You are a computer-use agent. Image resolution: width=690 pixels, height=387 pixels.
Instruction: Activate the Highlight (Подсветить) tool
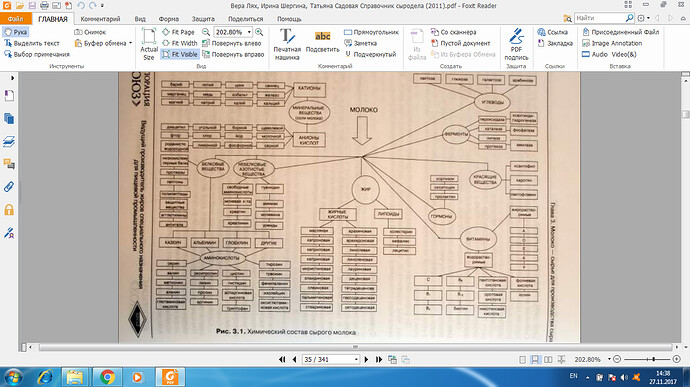(323, 43)
